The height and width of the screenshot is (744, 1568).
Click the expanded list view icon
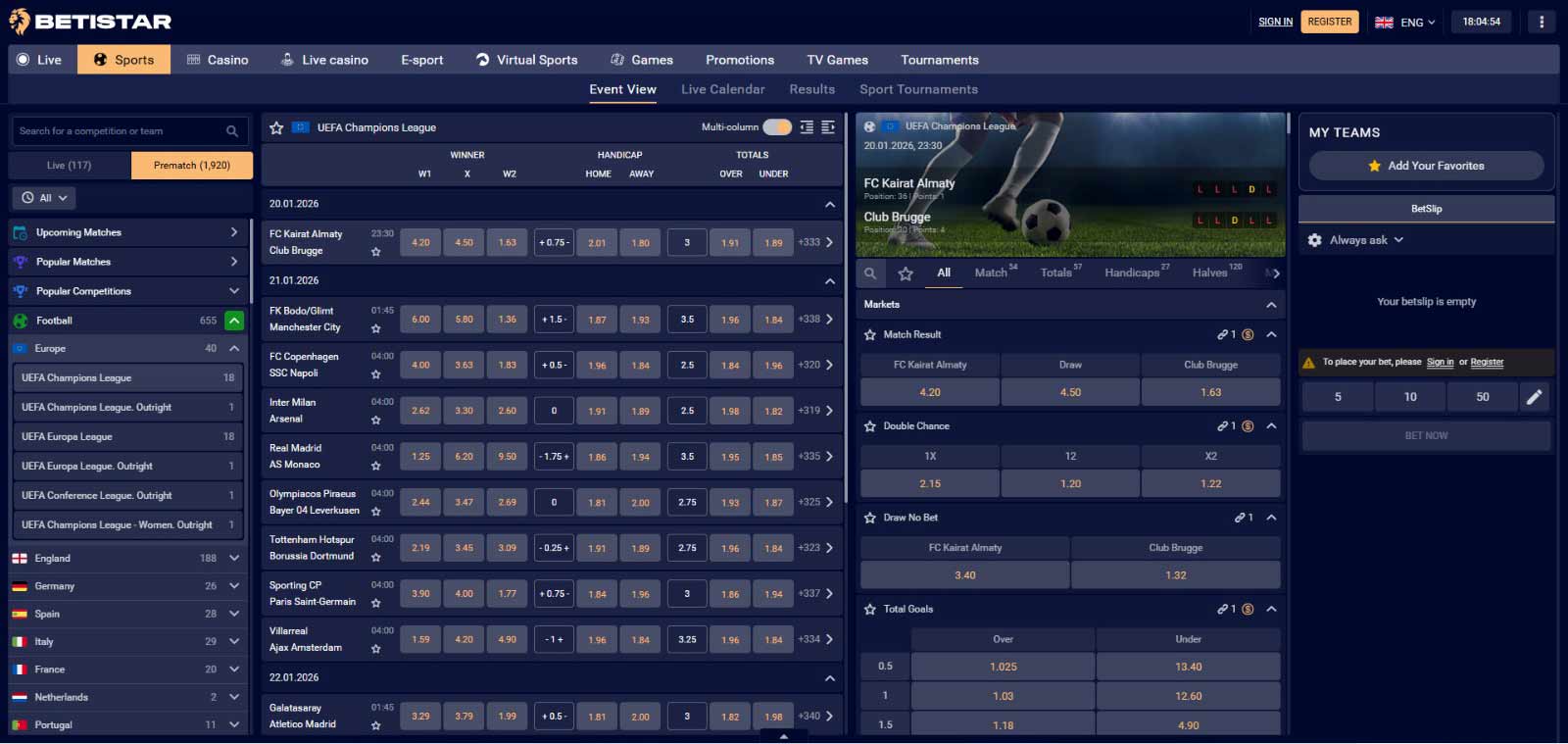(828, 127)
